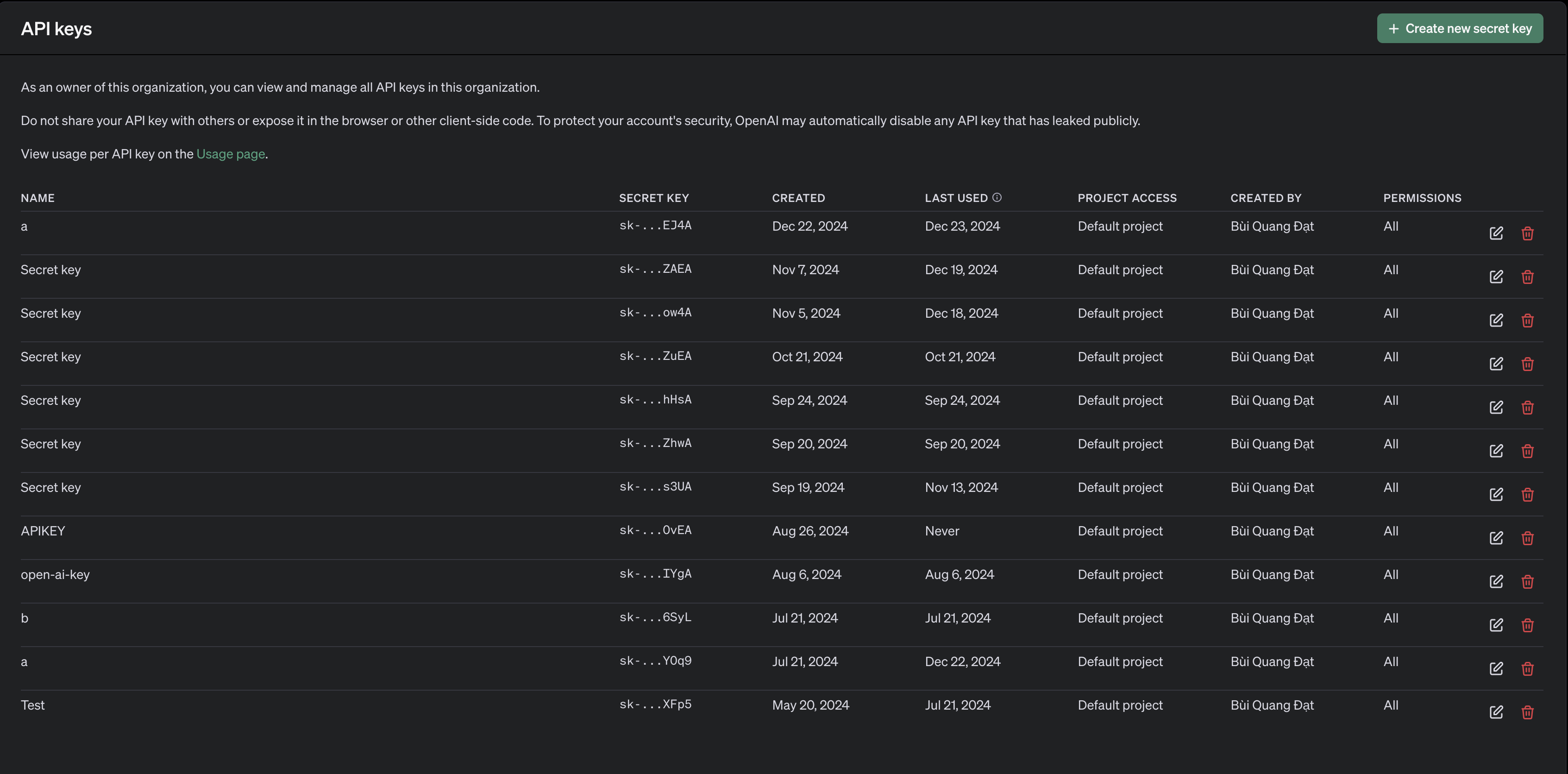Click the PERMISSIONS column header

[1422, 198]
